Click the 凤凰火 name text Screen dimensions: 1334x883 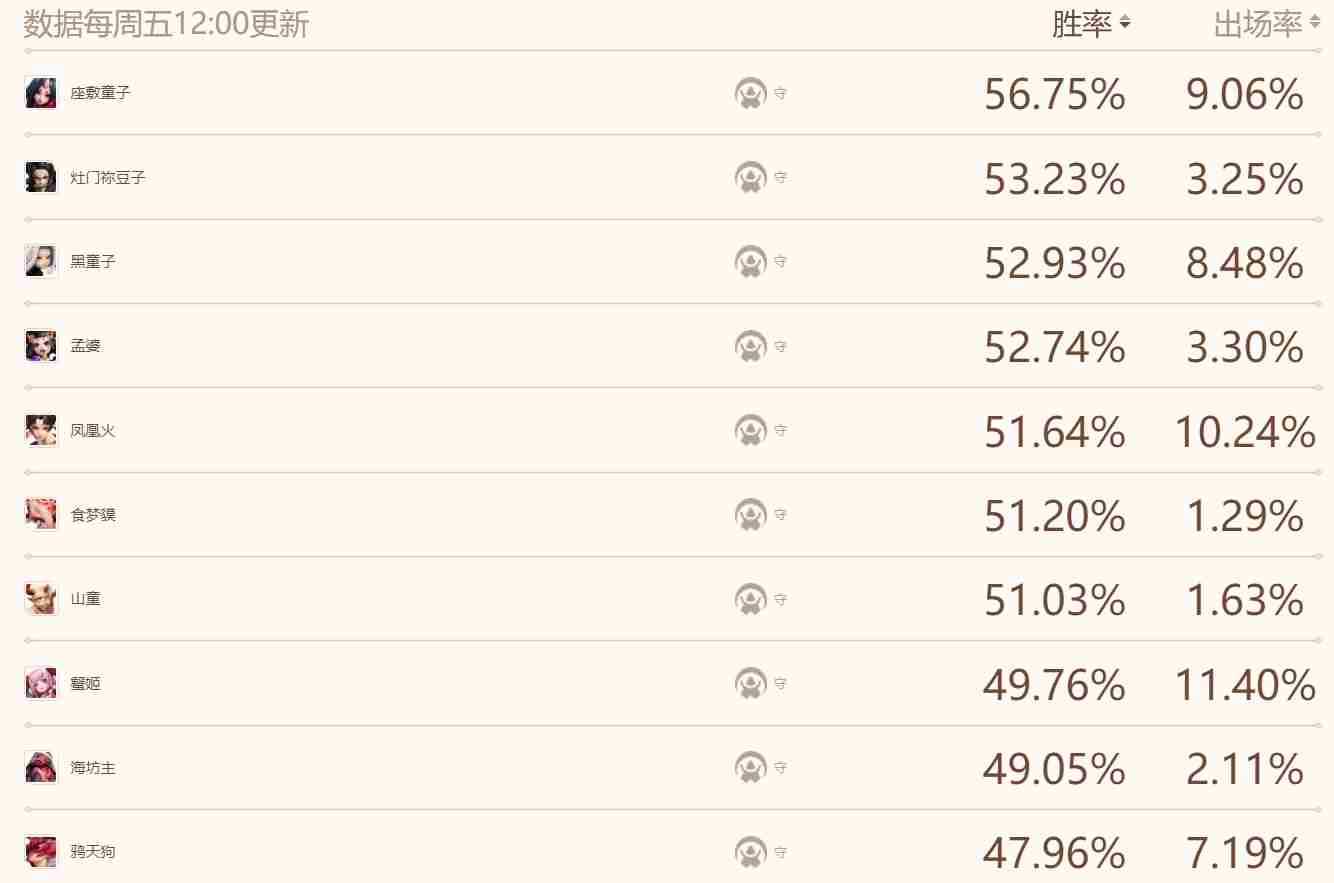coord(93,431)
